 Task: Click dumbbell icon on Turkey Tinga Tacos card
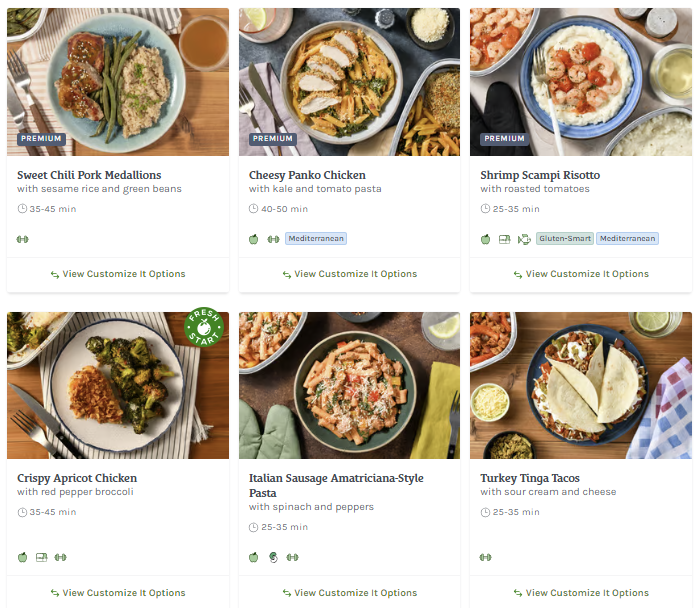pyautogui.click(x=486, y=557)
